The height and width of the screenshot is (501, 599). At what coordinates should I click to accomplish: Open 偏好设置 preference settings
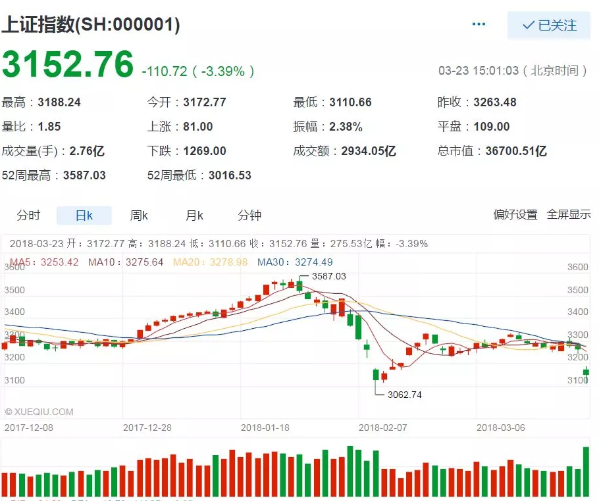coord(515,215)
